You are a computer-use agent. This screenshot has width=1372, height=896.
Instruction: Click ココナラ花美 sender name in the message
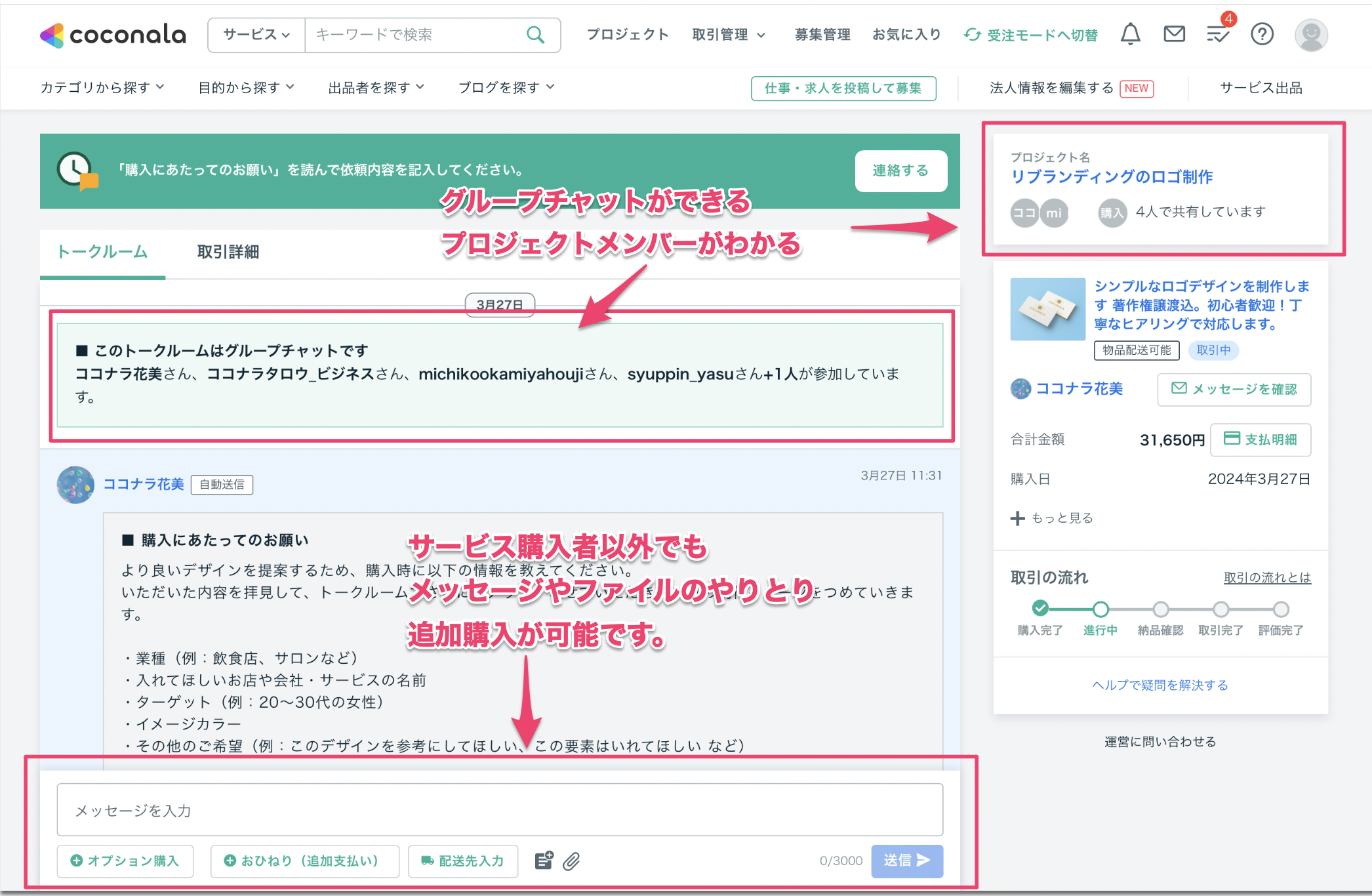pos(144,485)
